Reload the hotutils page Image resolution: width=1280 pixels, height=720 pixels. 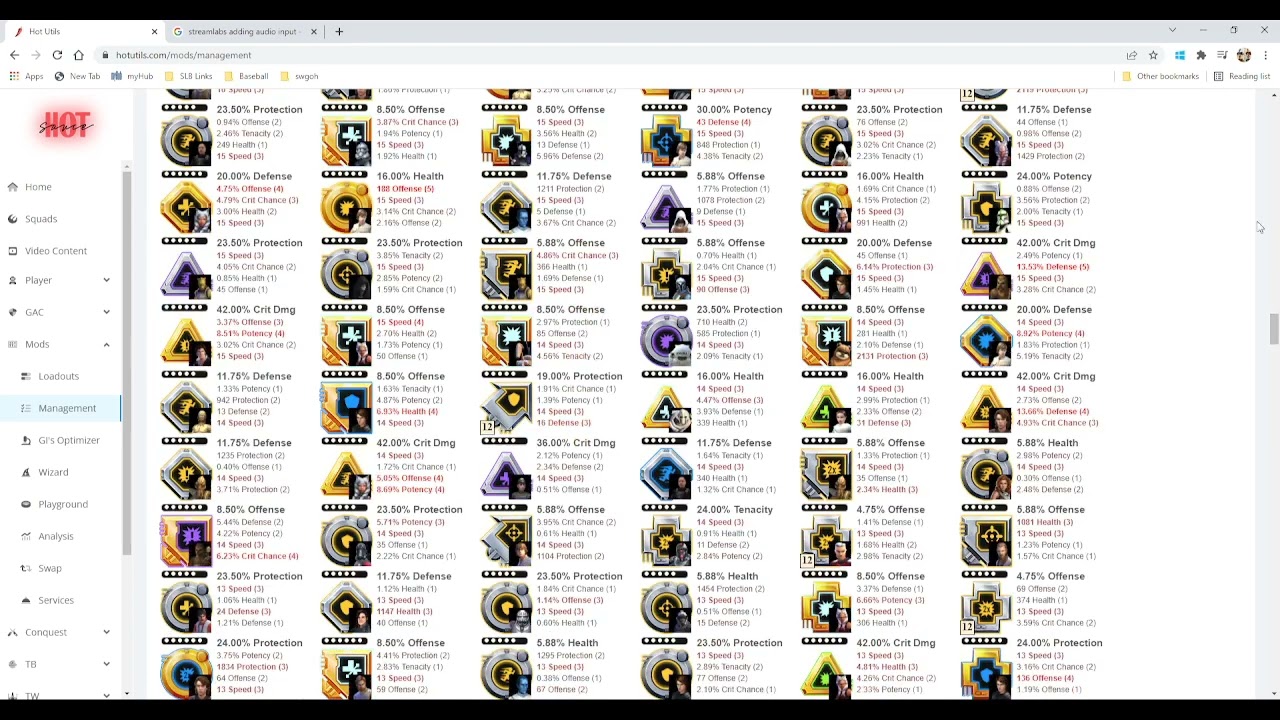57,55
